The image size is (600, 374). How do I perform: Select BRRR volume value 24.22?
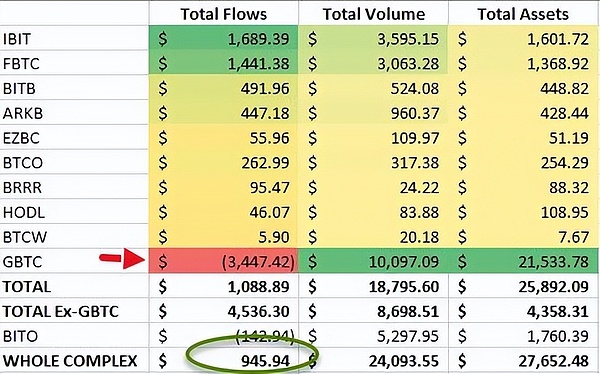click(x=419, y=188)
